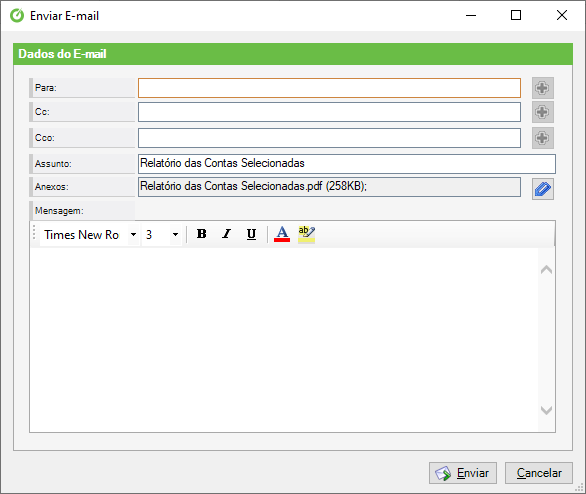This screenshot has width=586, height=494.
Task: Focus the Para recipient field
Action: point(329,88)
